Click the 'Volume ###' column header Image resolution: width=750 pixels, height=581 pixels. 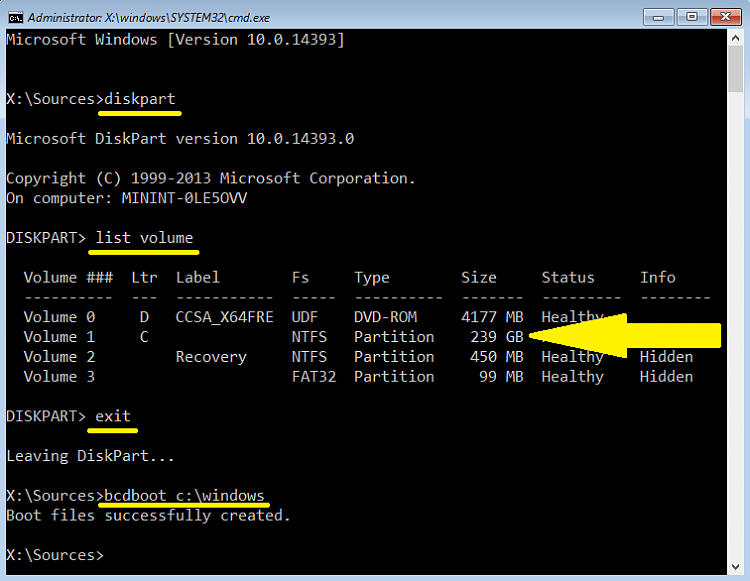pos(68,277)
